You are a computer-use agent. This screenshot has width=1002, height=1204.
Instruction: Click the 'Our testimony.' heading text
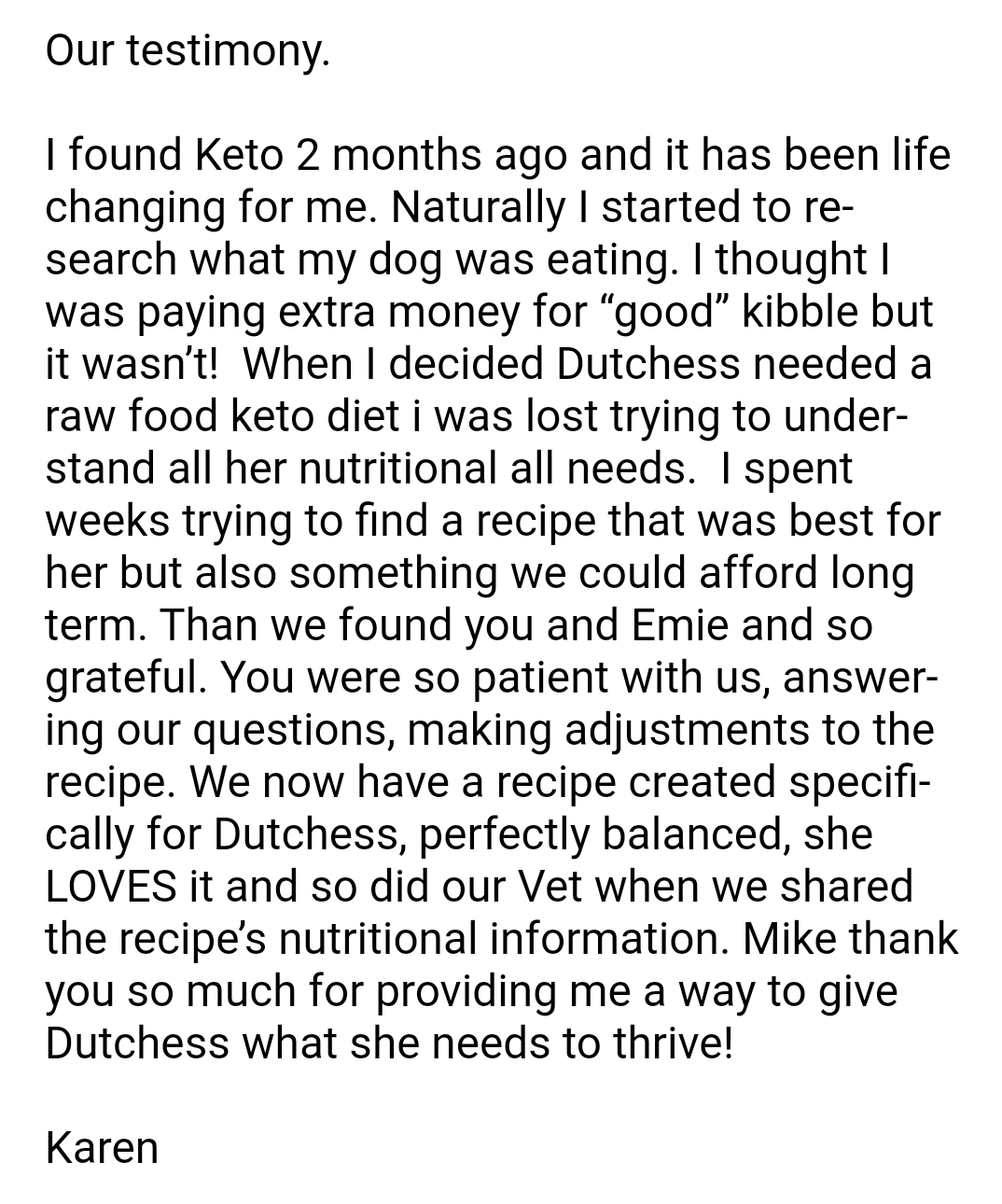187,50
